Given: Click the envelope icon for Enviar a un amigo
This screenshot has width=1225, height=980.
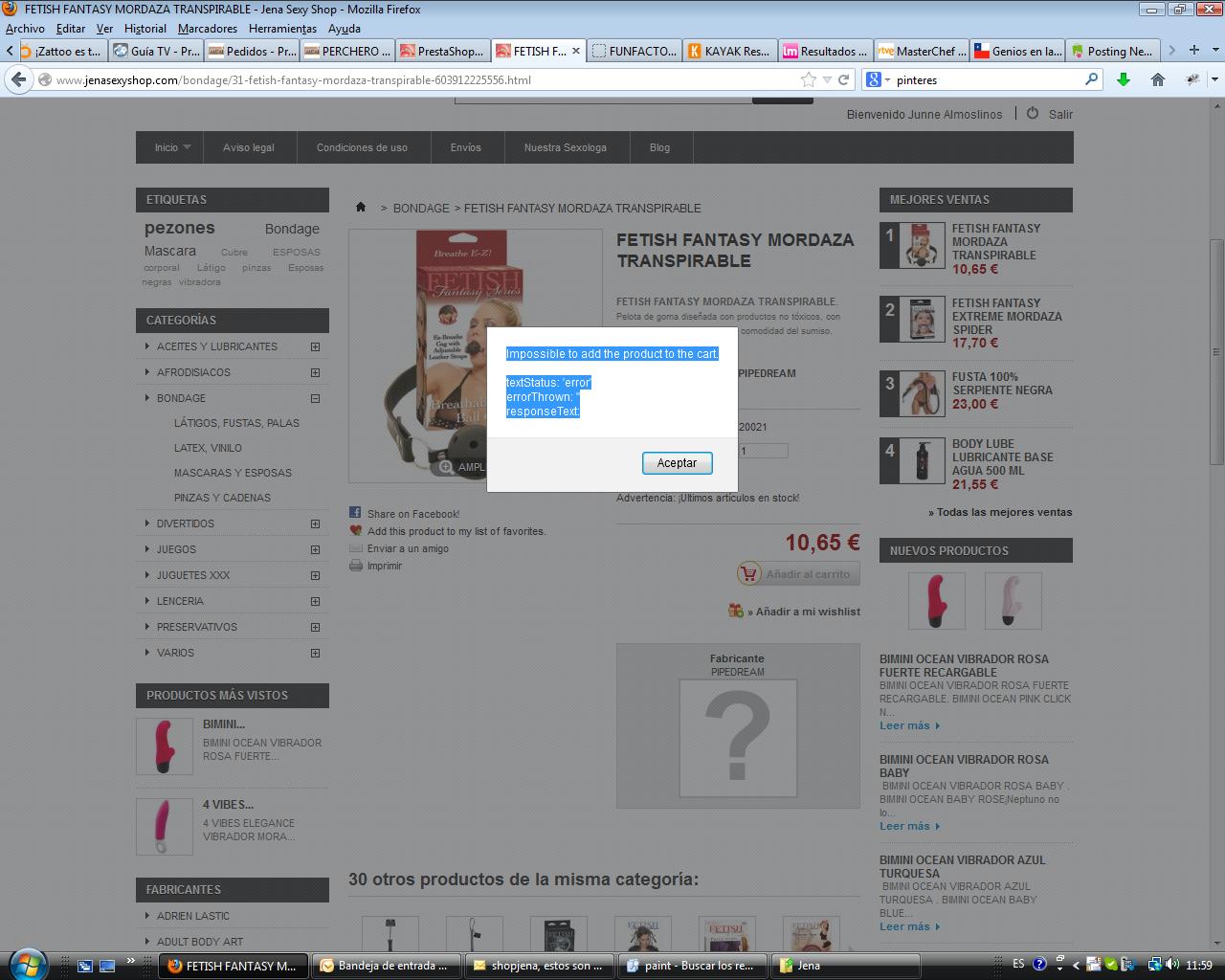Looking at the screenshot, I should pyautogui.click(x=355, y=548).
